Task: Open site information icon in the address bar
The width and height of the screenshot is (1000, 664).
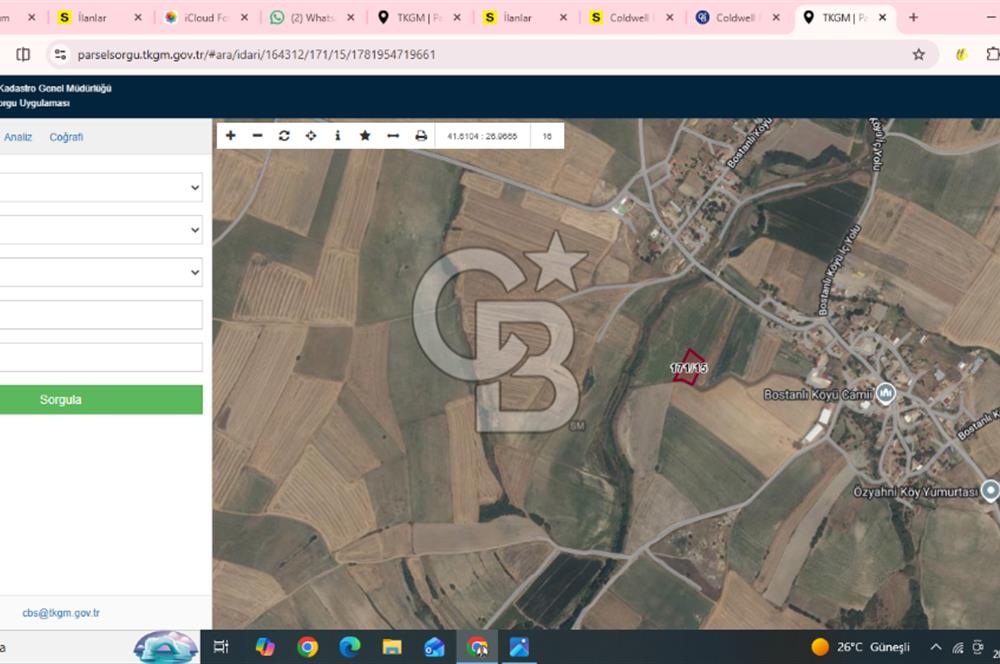Action: click(x=61, y=55)
